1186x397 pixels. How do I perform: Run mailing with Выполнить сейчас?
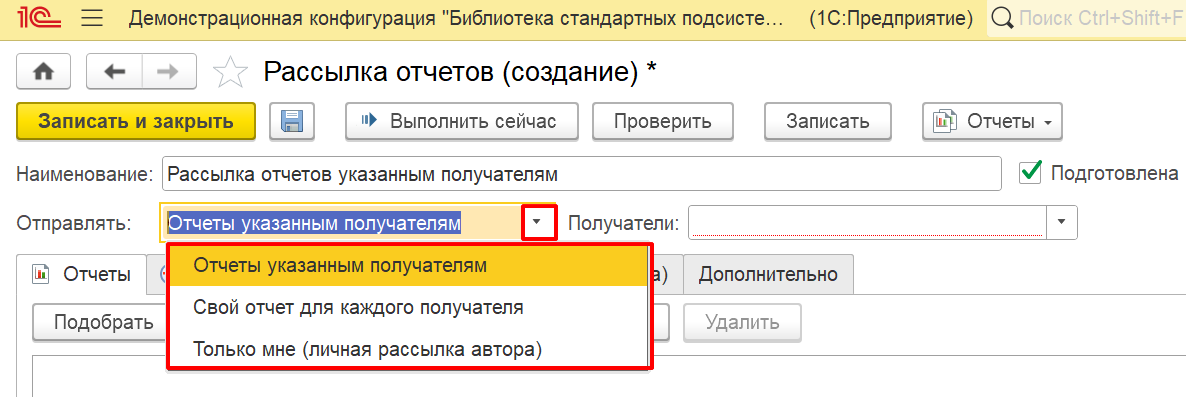[x=462, y=121]
